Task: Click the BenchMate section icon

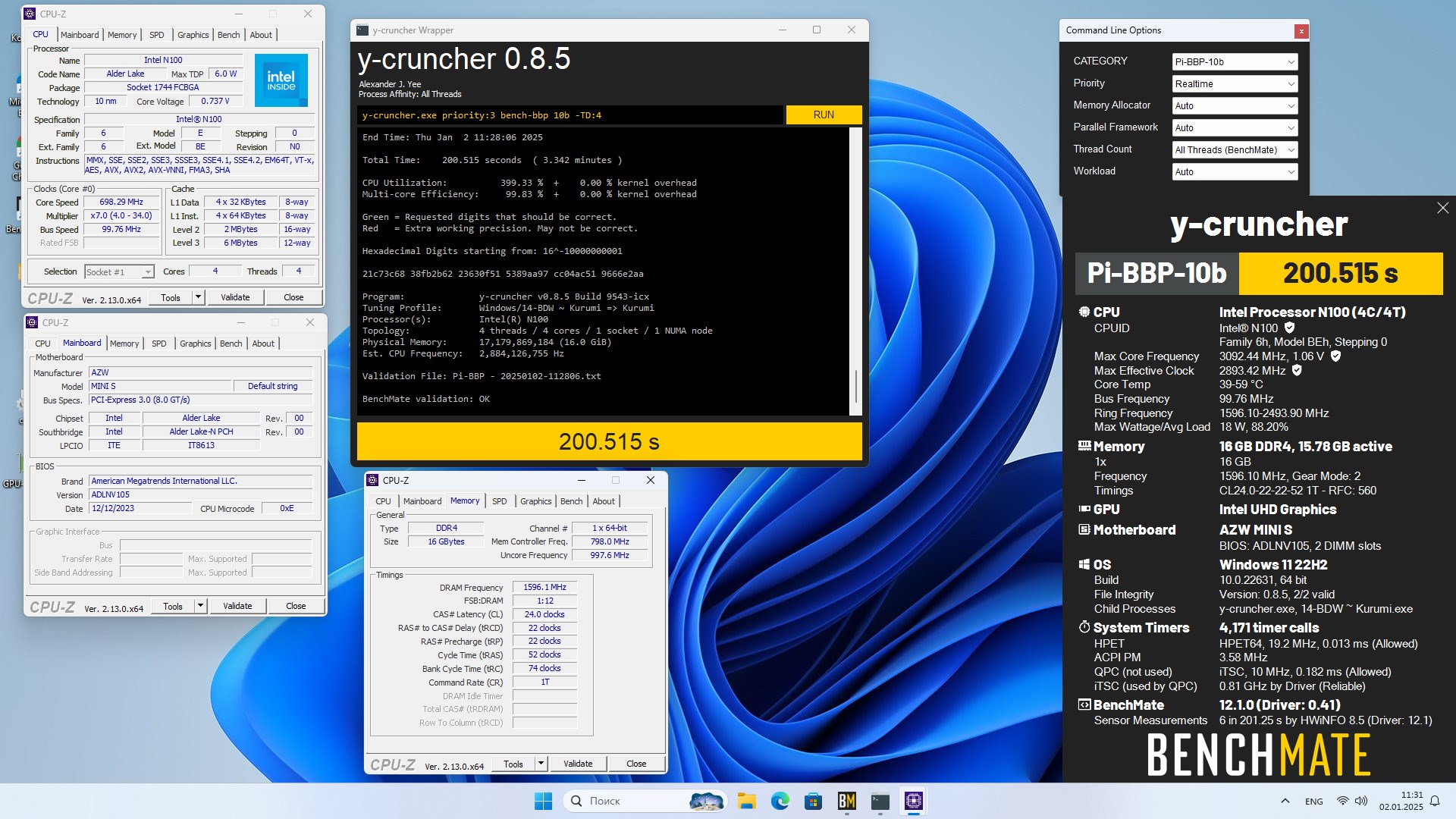Action: pyautogui.click(x=1084, y=704)
